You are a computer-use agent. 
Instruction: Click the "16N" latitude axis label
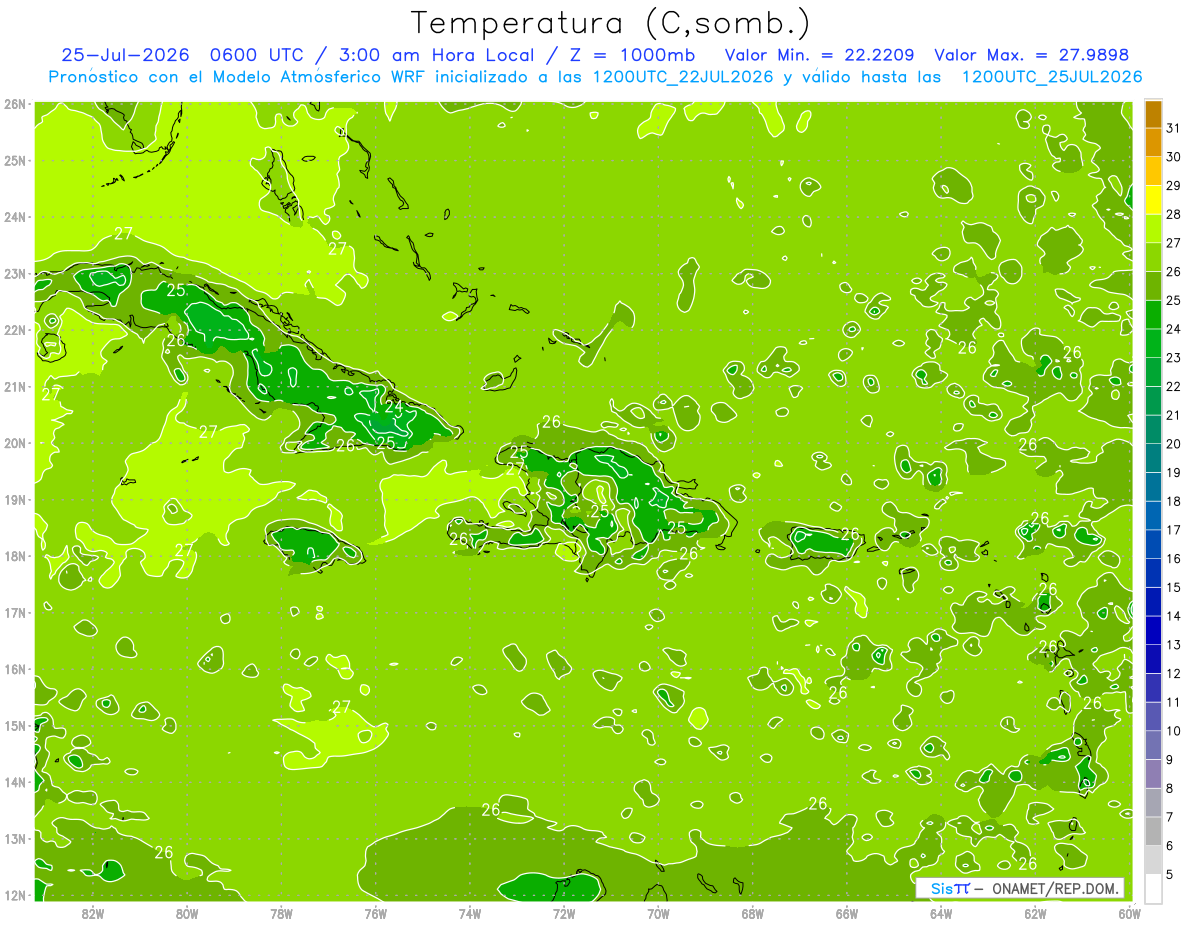[x=14, y=669]
